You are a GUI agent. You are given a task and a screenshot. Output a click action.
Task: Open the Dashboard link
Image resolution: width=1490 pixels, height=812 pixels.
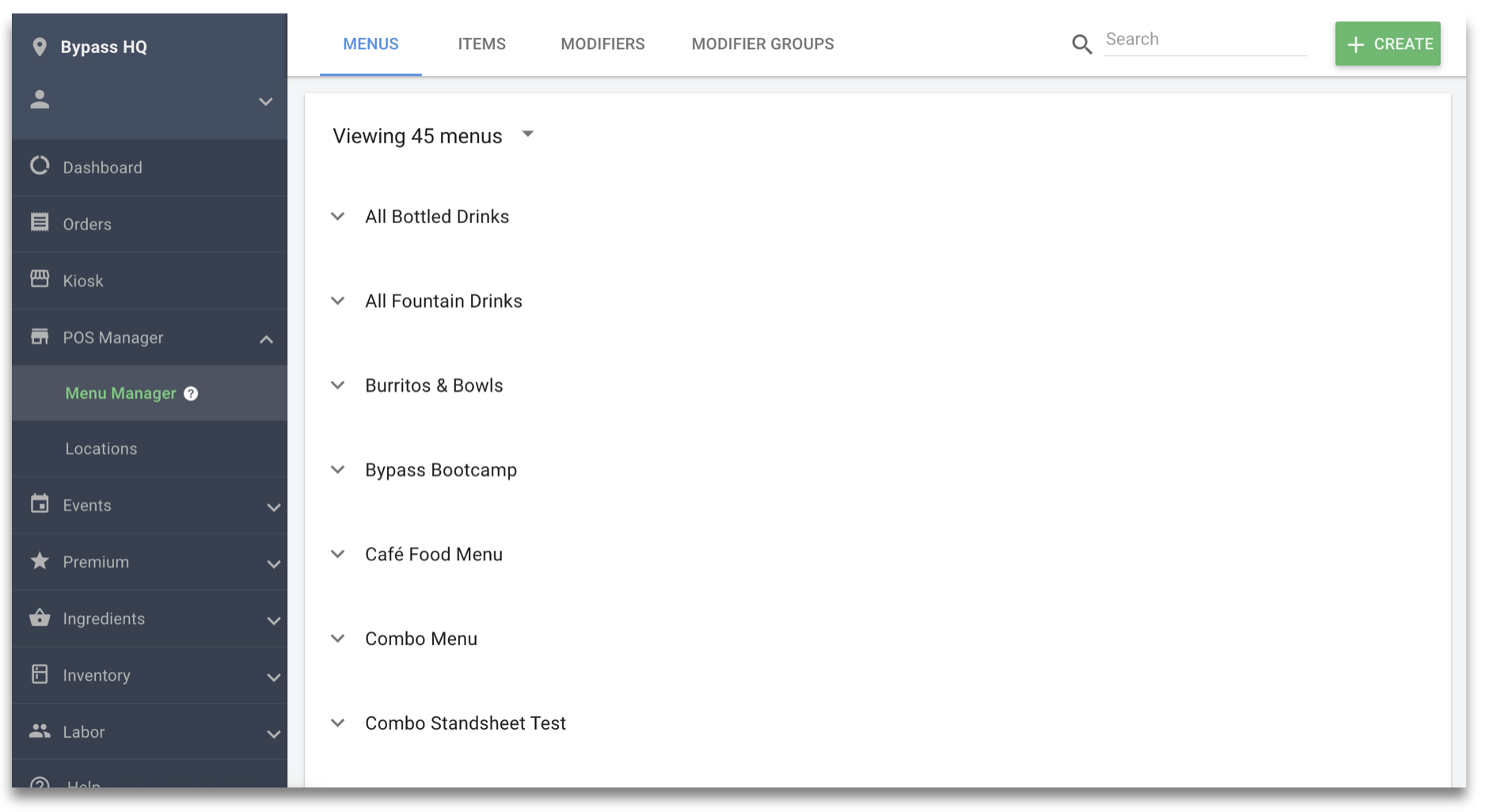tap(103, 168)
